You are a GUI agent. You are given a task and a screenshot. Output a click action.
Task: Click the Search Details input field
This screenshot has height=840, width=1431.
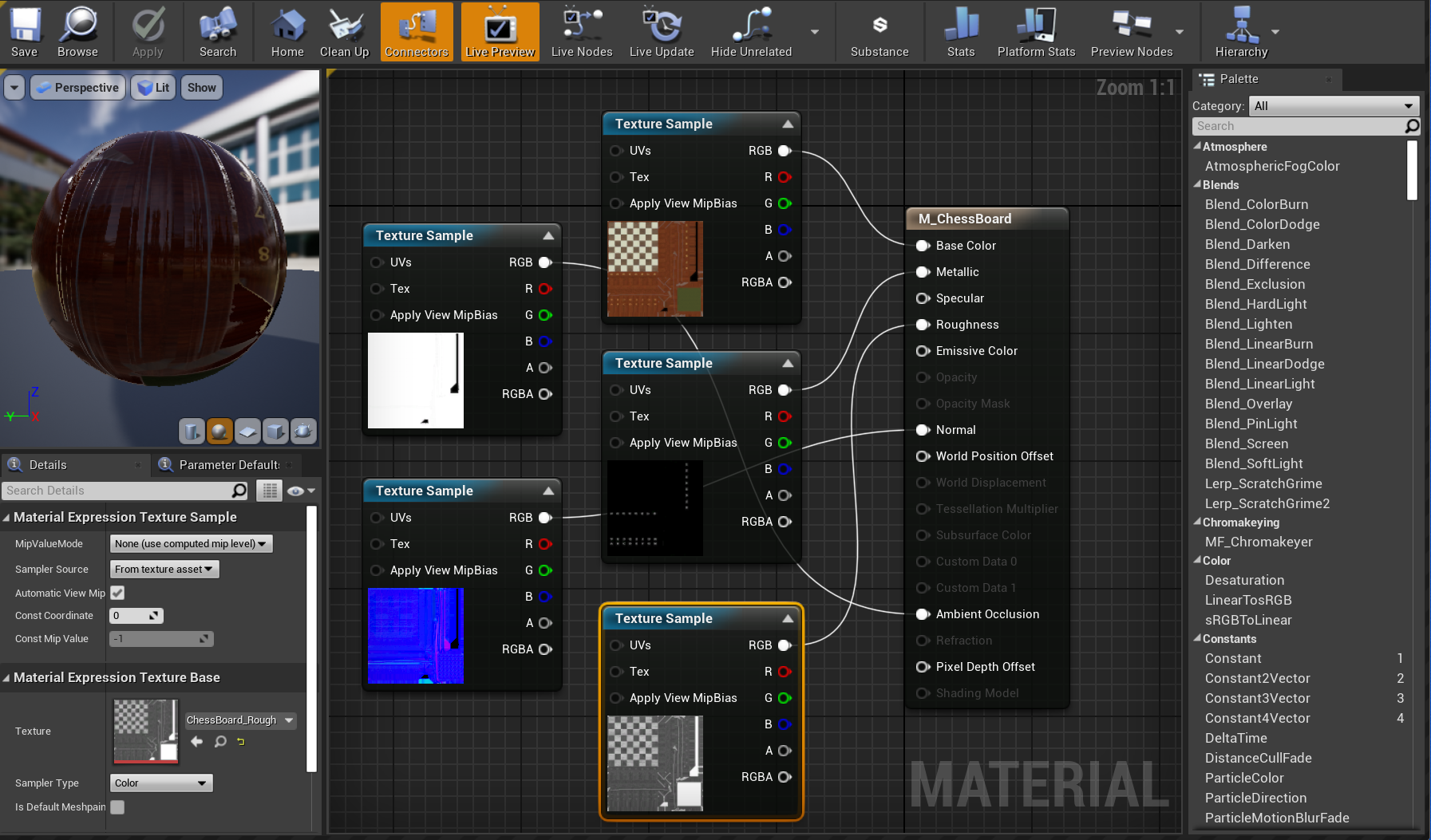(x=125, y=491)
